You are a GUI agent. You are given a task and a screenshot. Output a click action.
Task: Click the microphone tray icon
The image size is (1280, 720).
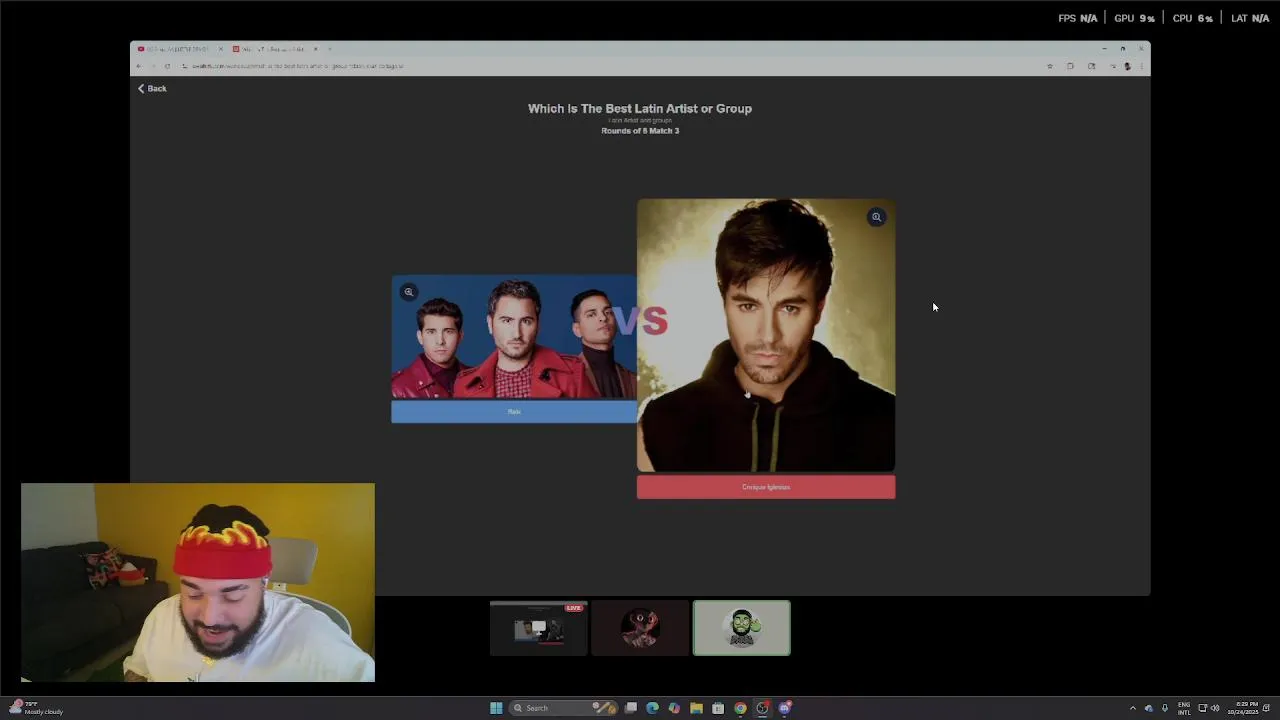point(1164,708)
